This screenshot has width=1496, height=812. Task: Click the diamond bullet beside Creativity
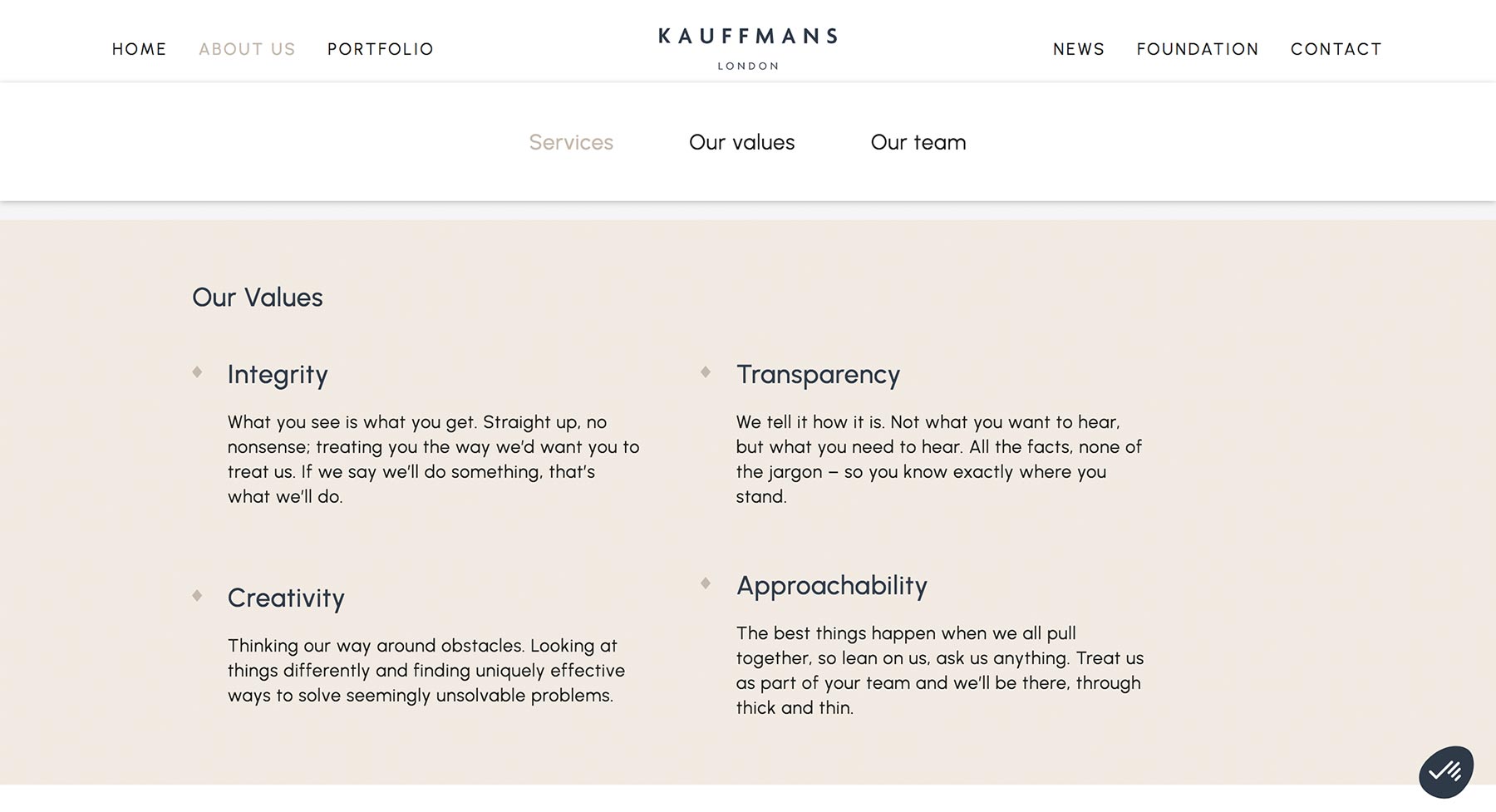(x=197, y=595)
